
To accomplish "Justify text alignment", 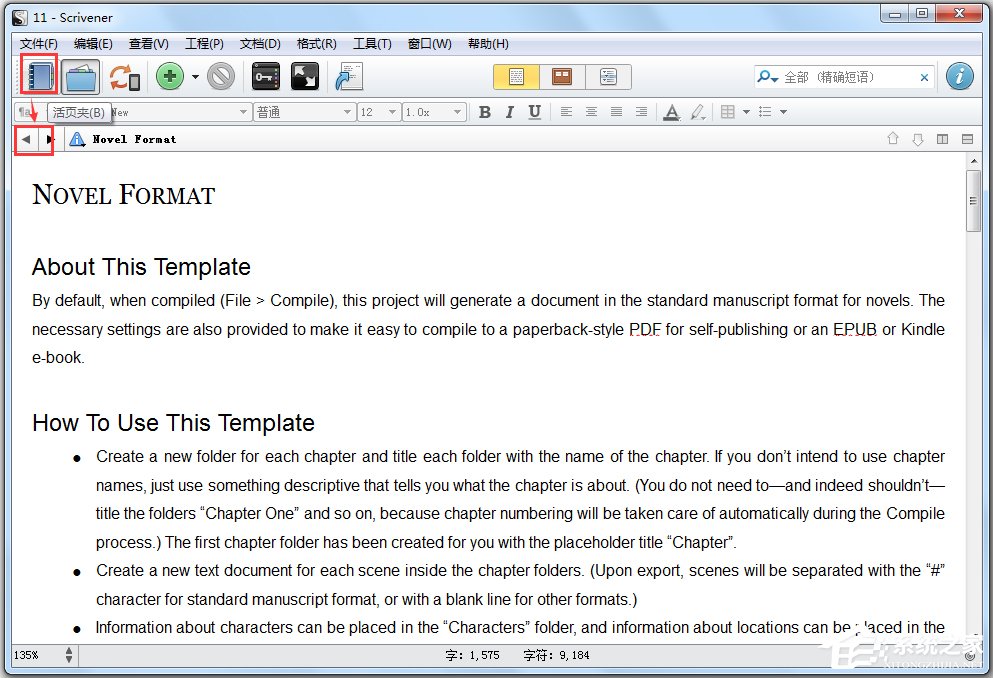I will click(x=616, y=112).
